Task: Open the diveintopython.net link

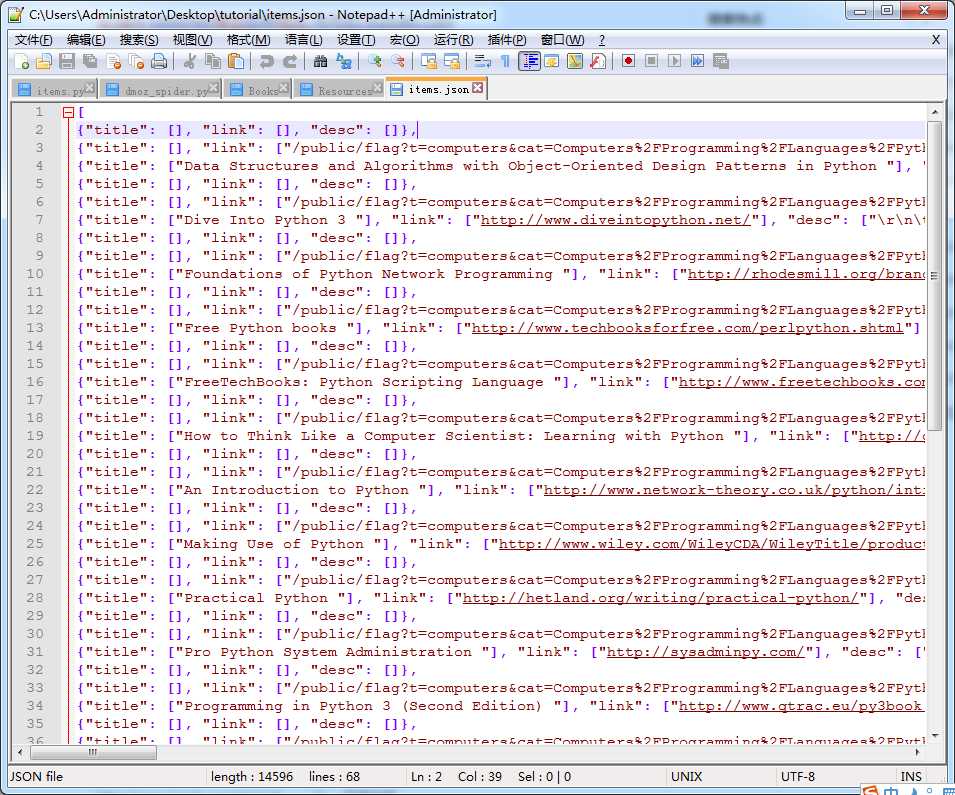Action: coord(615,220)
